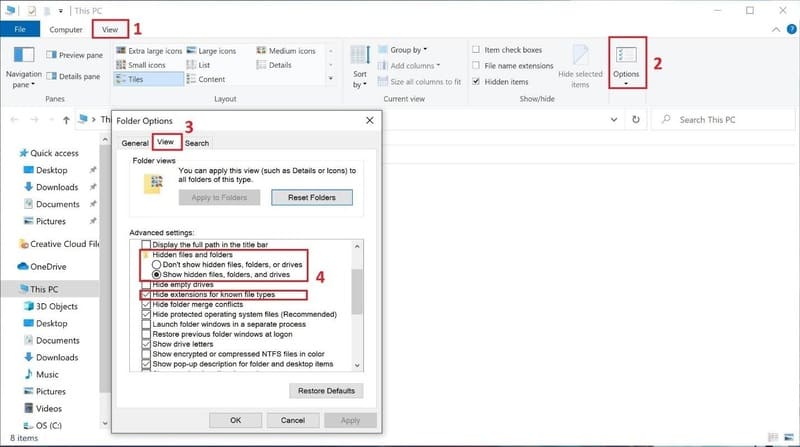Switch to the Search tab in Folder Options

(197, 143)
